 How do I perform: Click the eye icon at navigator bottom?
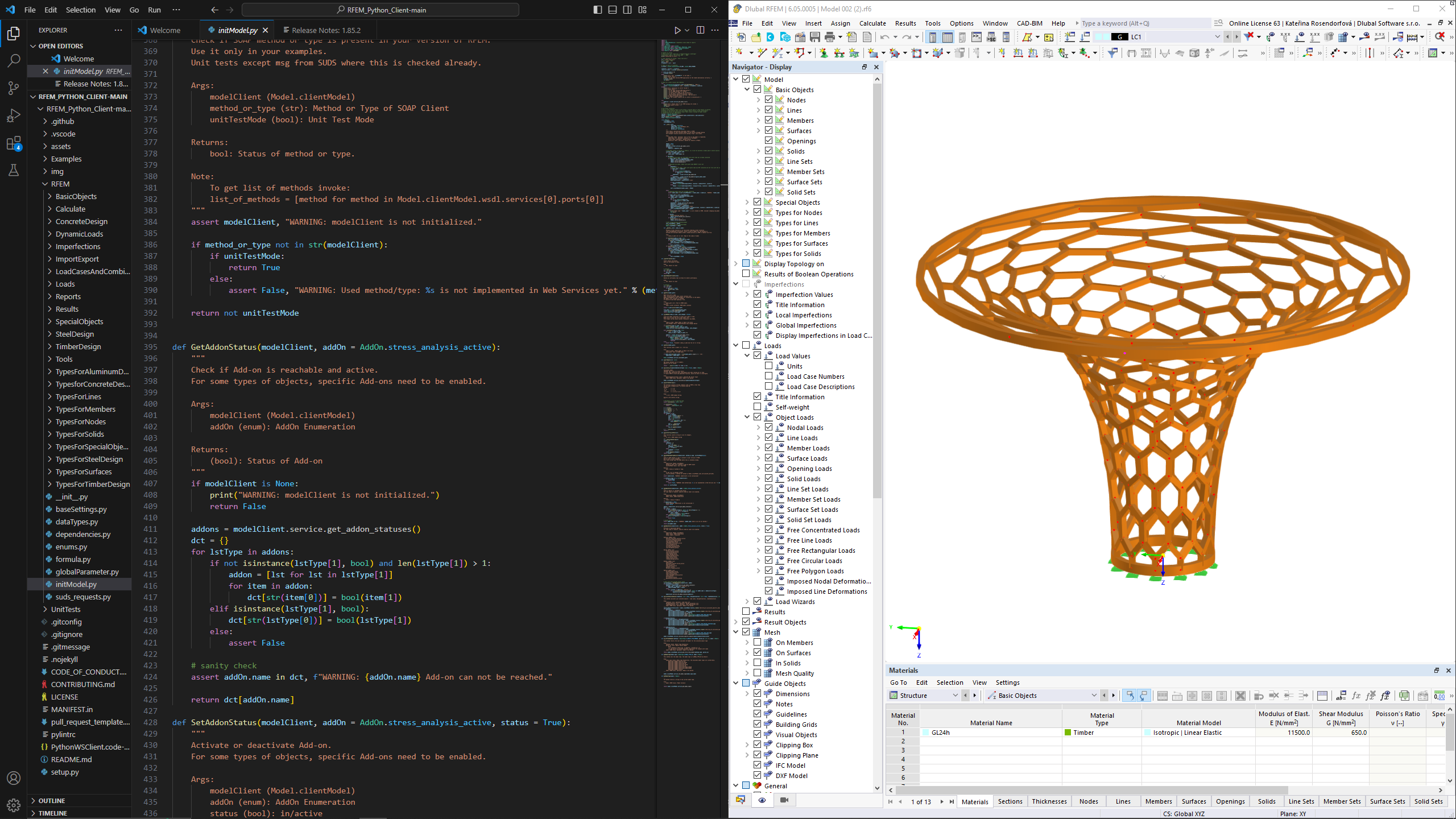click(x=762, y=800)
